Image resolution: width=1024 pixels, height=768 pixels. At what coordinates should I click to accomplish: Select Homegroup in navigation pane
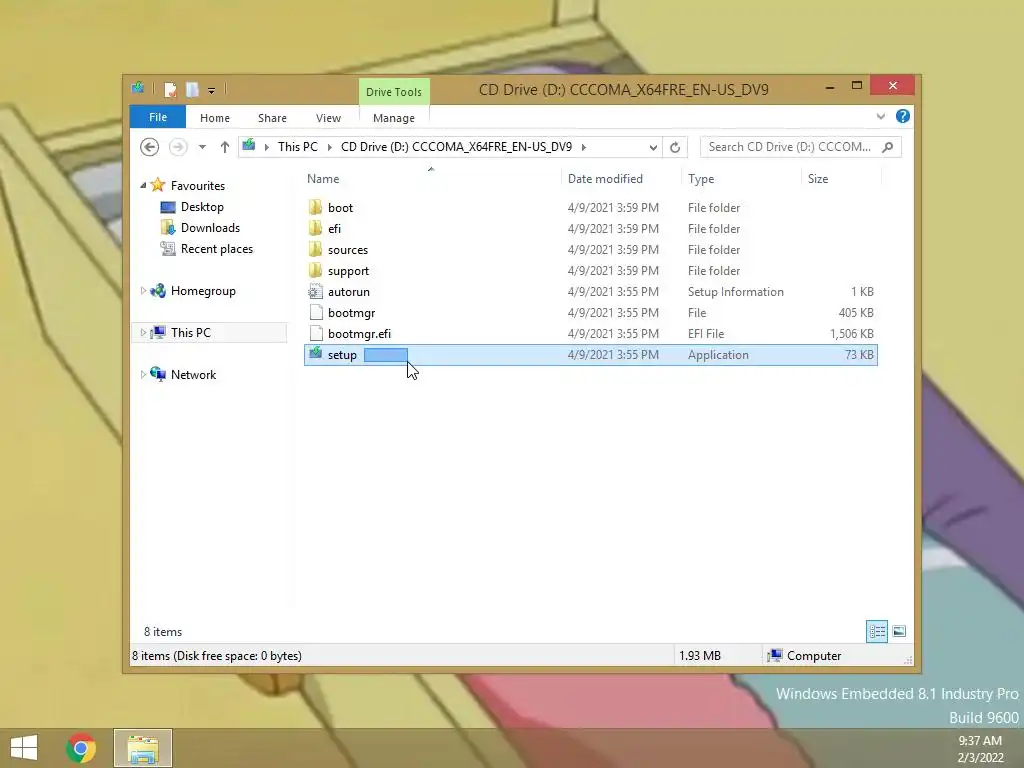pyautogui.click(x=202, y=291)
